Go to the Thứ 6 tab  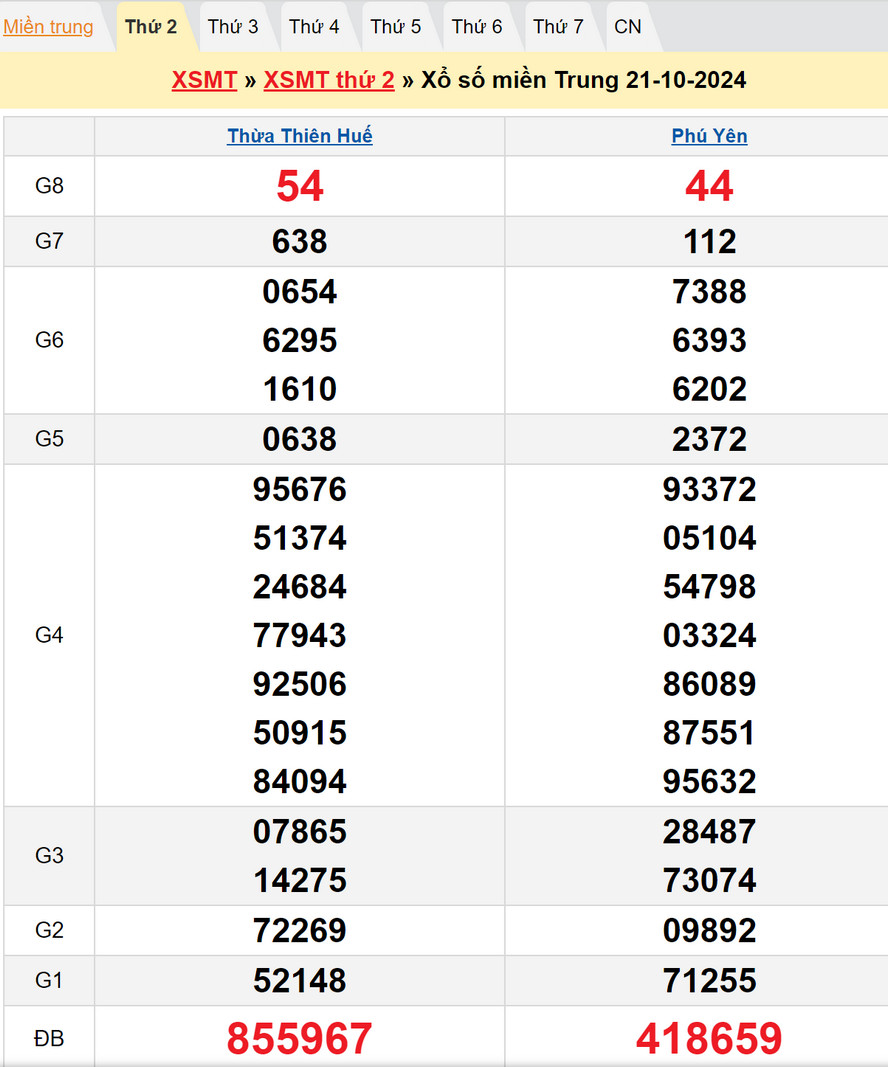(477, 27)
